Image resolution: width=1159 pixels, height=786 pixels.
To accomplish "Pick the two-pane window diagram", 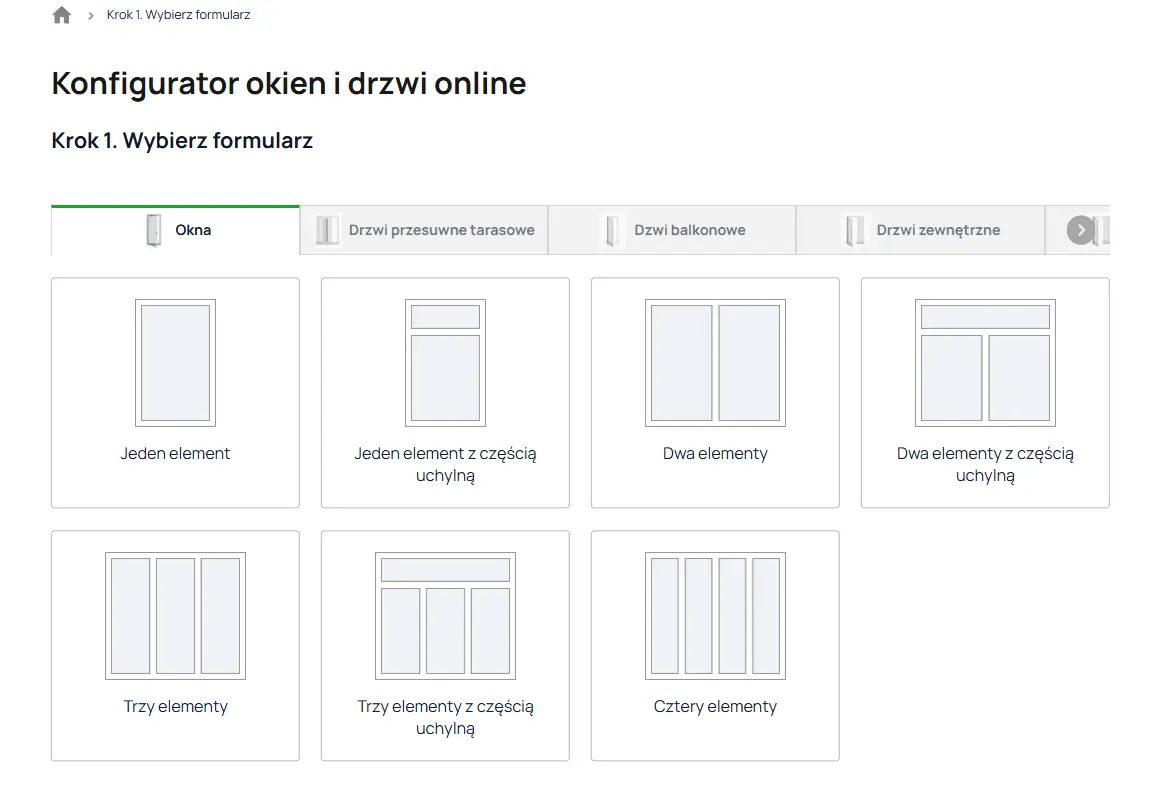I will (715, 363).
